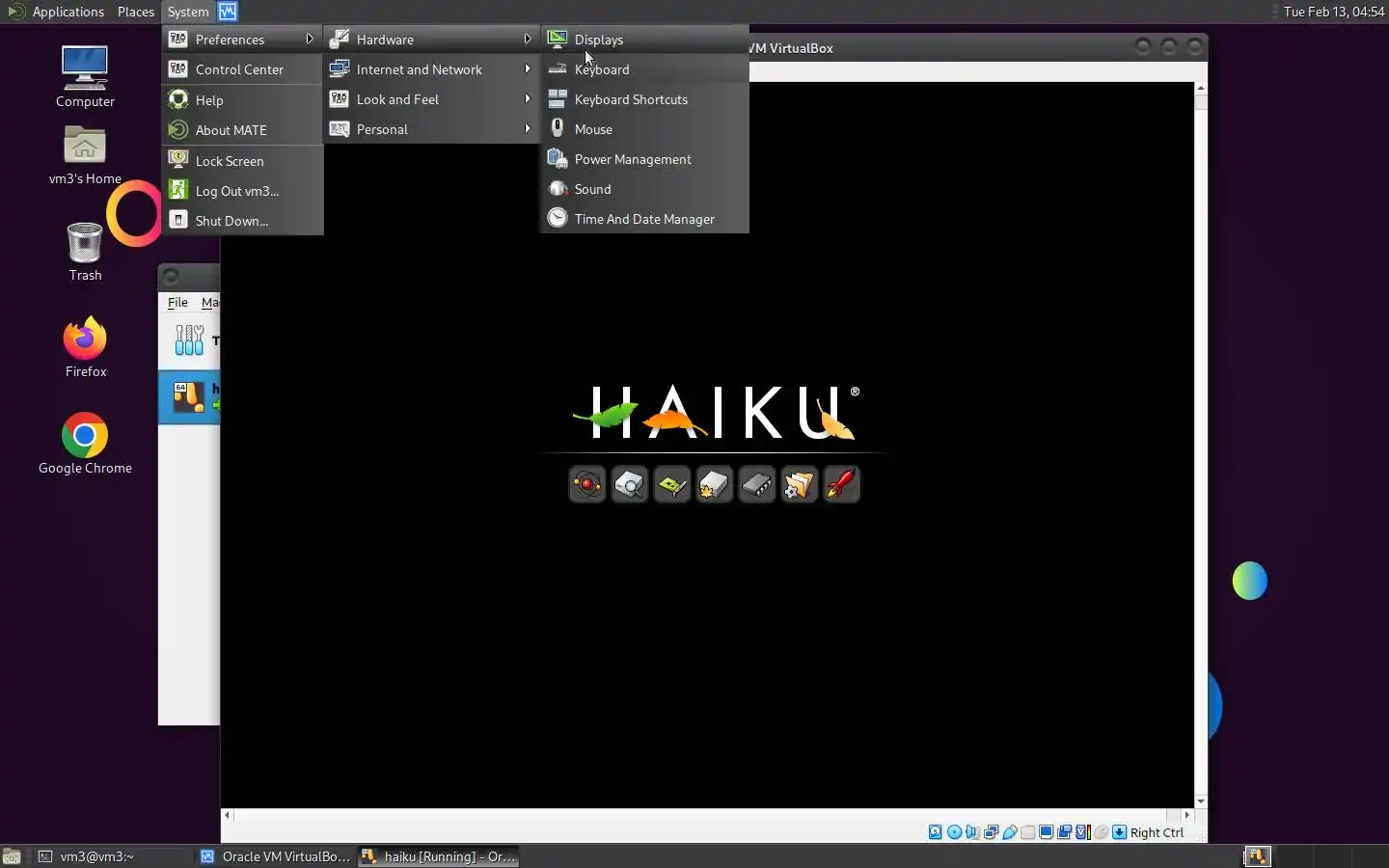Open Sound preferences
Viewport: 1389px width, 868px height.
(x=644, y=189)
